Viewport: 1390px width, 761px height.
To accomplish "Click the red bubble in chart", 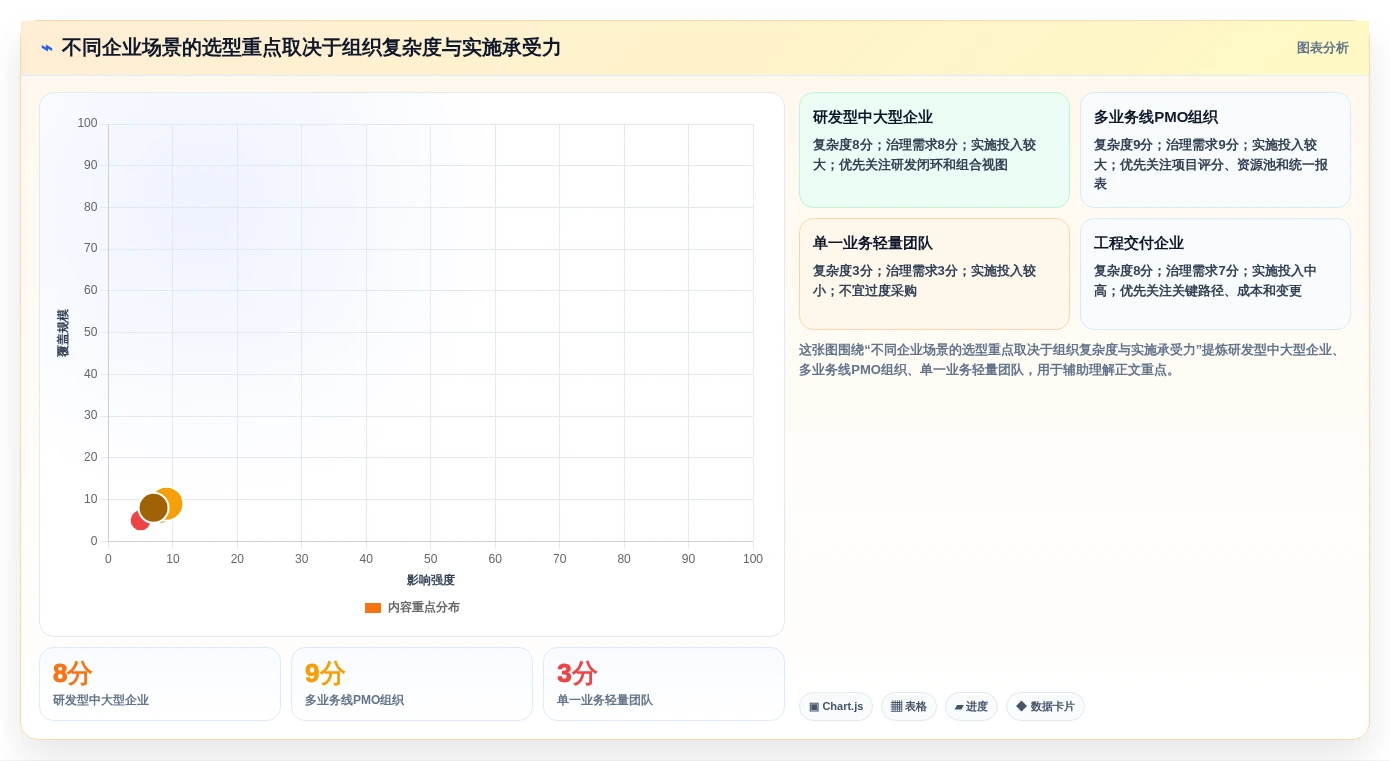I will (140, 520).
